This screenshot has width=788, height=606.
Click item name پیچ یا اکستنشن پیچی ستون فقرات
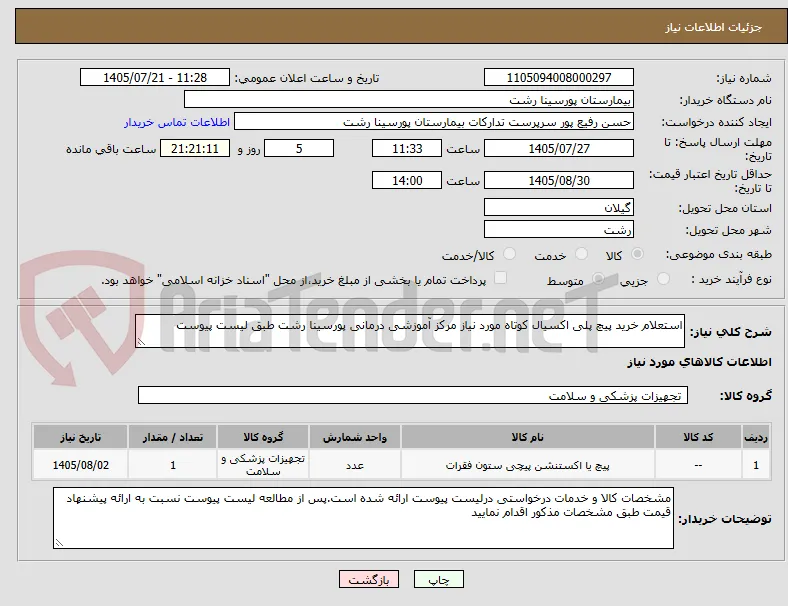(527, 465)
